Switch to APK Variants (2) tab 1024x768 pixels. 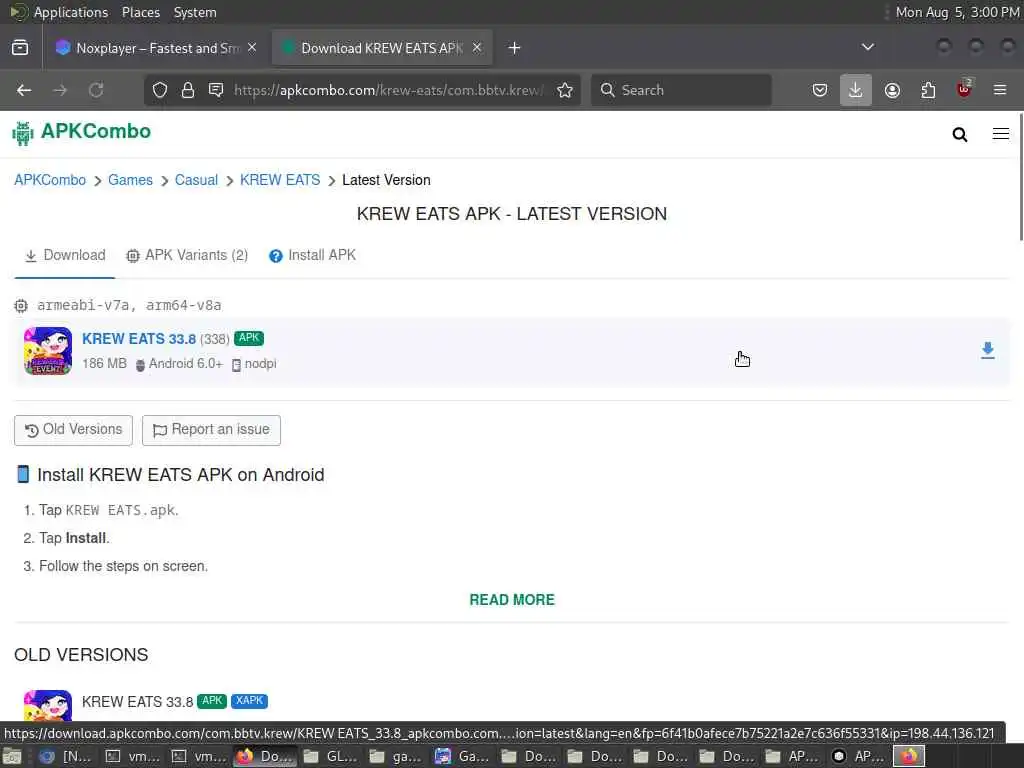187,255
